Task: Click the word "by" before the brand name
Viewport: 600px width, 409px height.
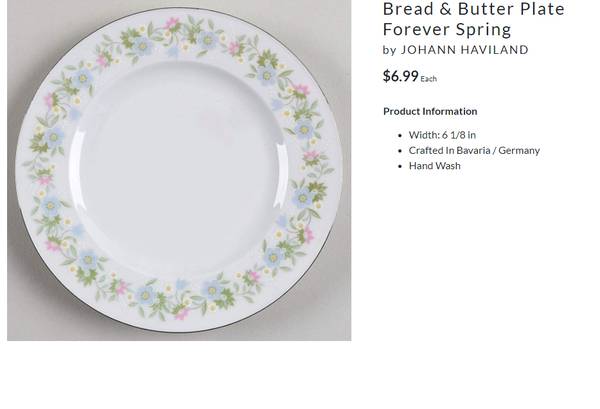Action: pos(389,50)
